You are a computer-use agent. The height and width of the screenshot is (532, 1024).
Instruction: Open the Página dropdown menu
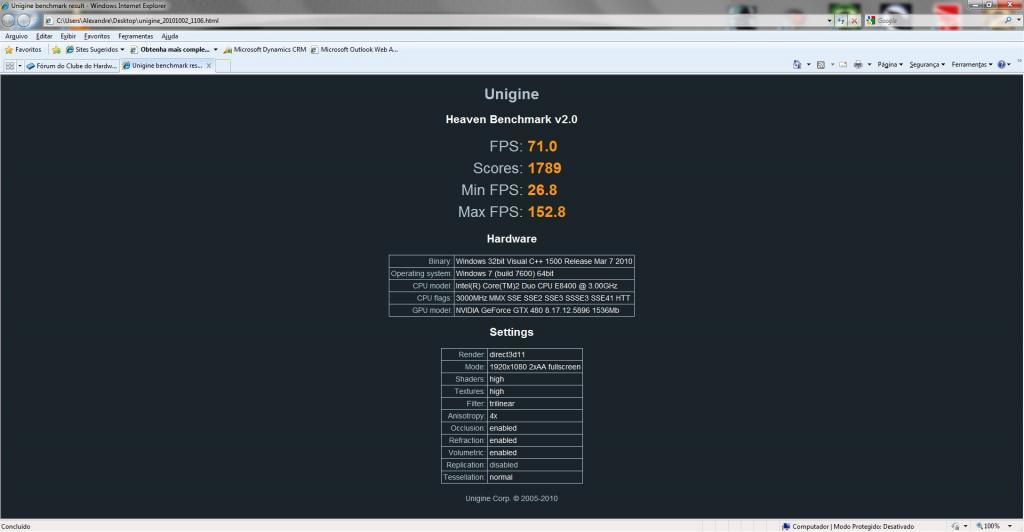tap(889, 65)
